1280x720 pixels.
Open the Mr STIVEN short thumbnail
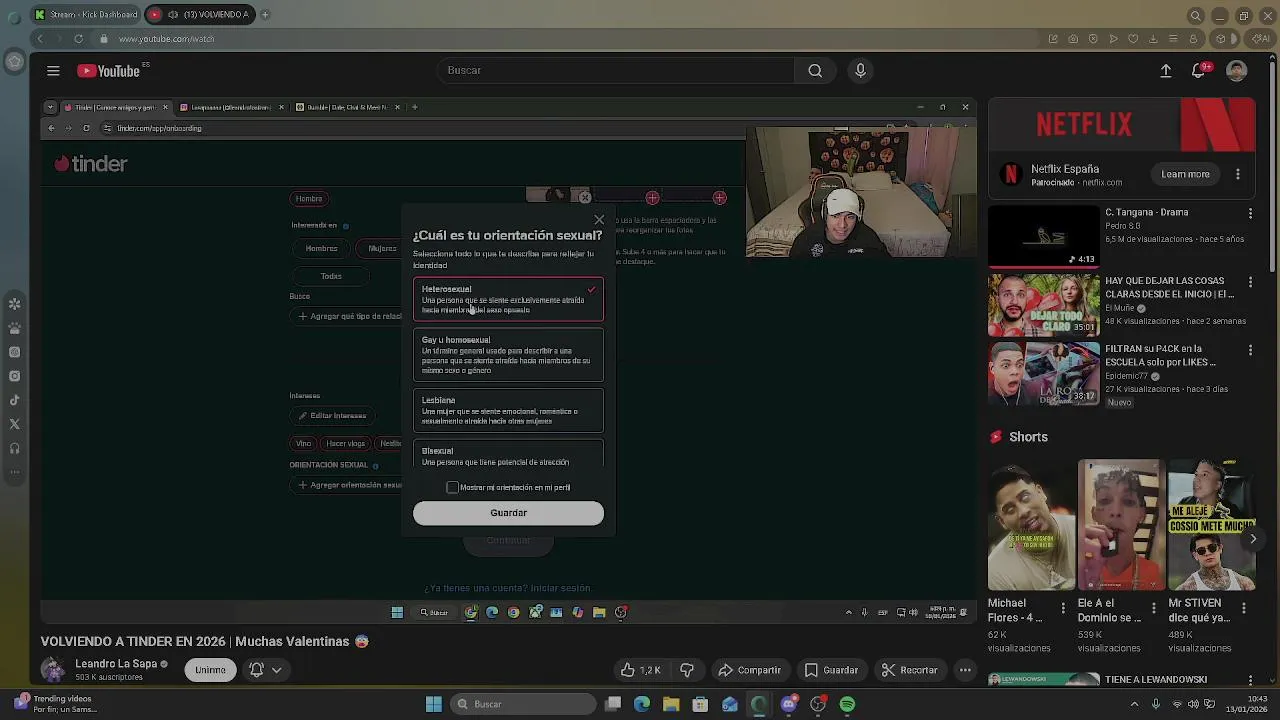click(1211, 525)
